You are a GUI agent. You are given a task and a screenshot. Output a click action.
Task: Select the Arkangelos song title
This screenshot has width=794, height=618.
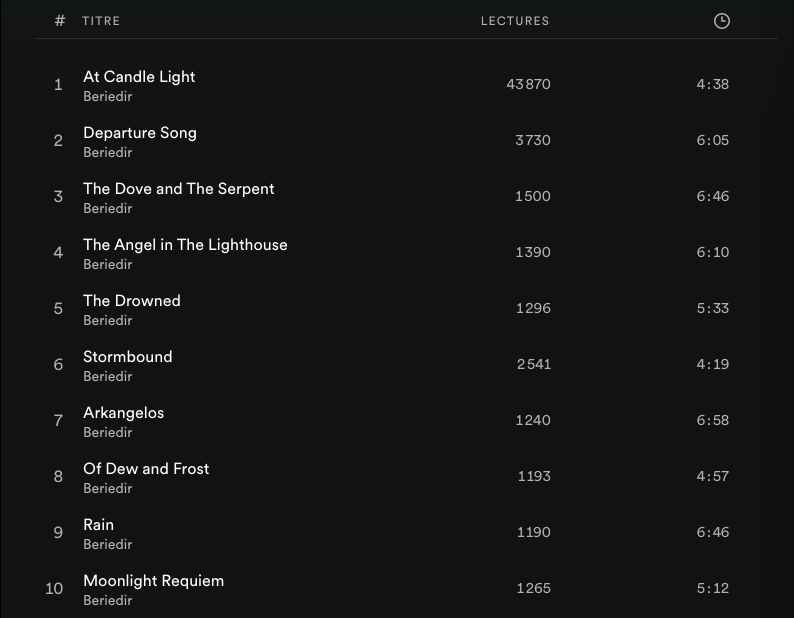123,413
